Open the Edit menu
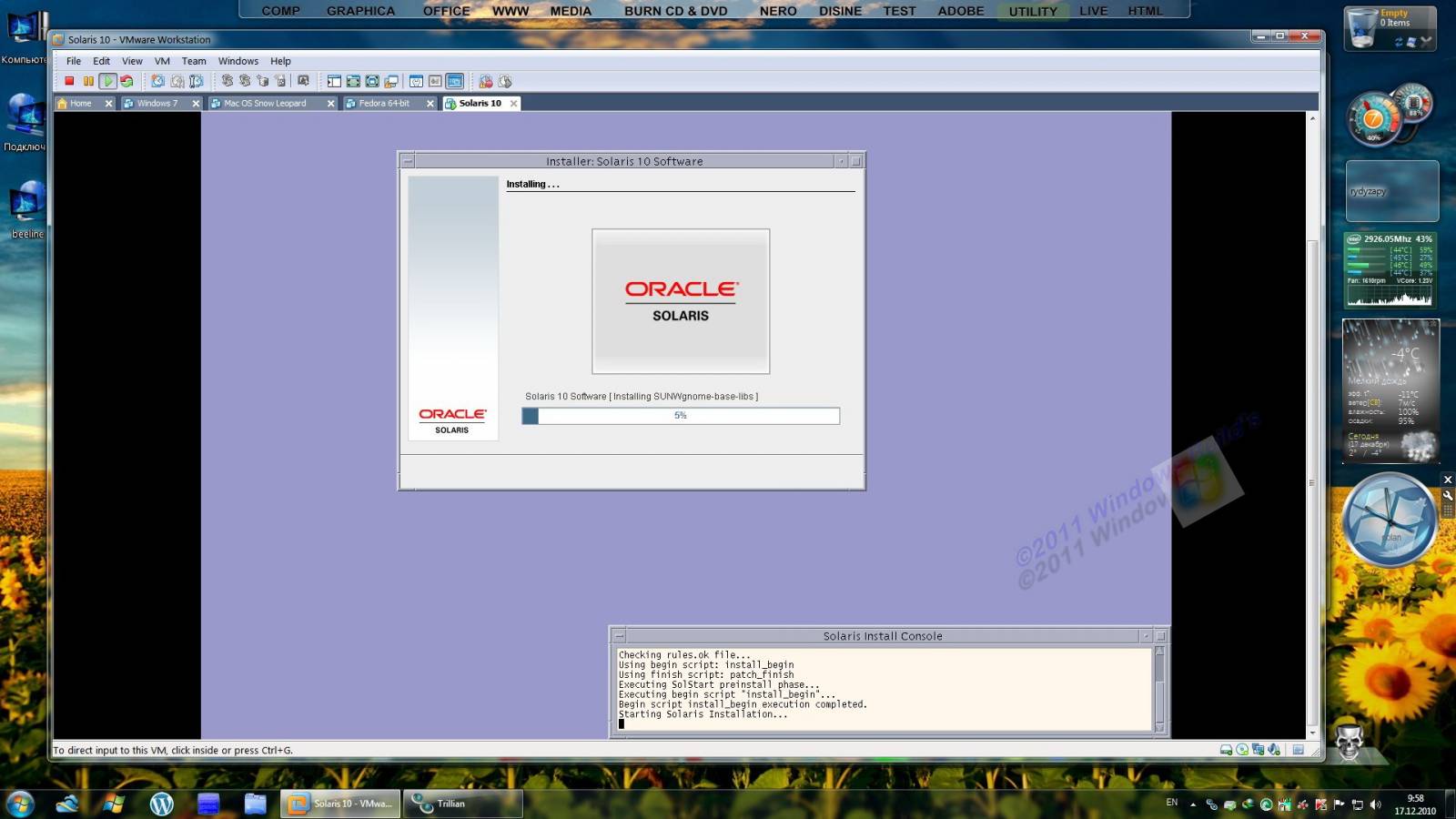Image resolution: width=1456 pixels, height=819 pixels. pos(101,61)
